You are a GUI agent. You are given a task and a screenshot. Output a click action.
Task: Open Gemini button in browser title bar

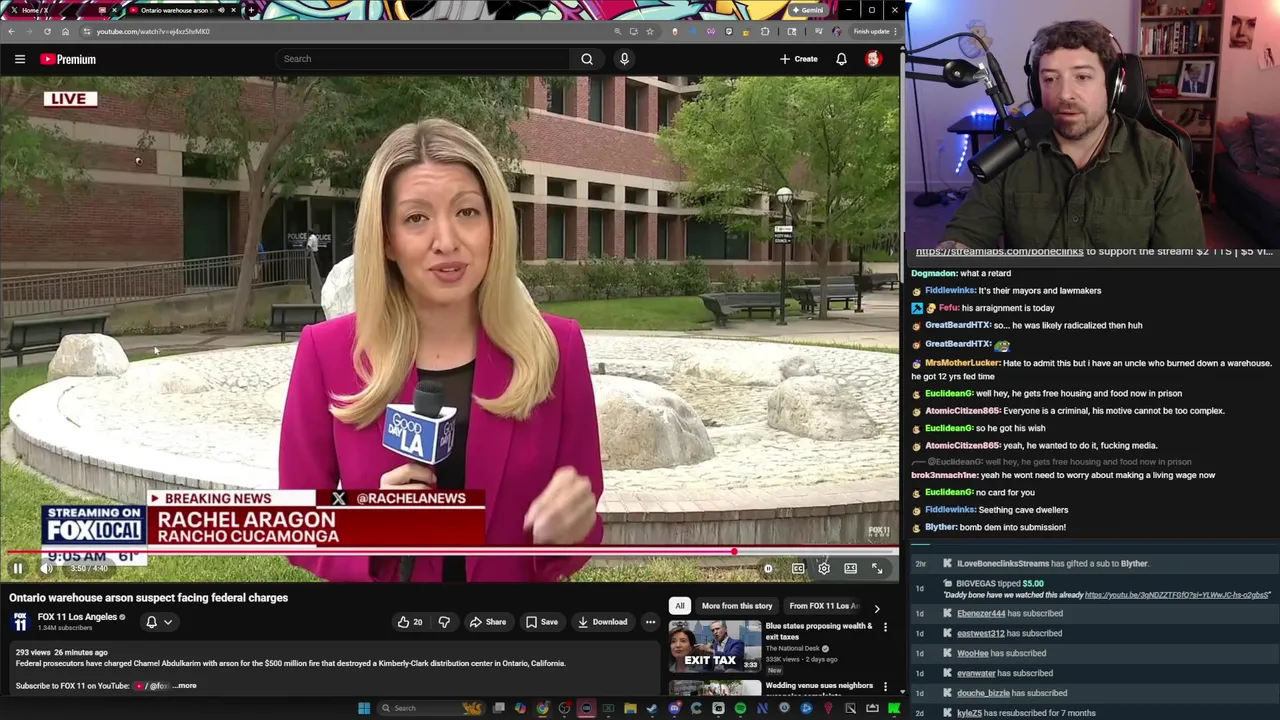[x=808, y=10]
